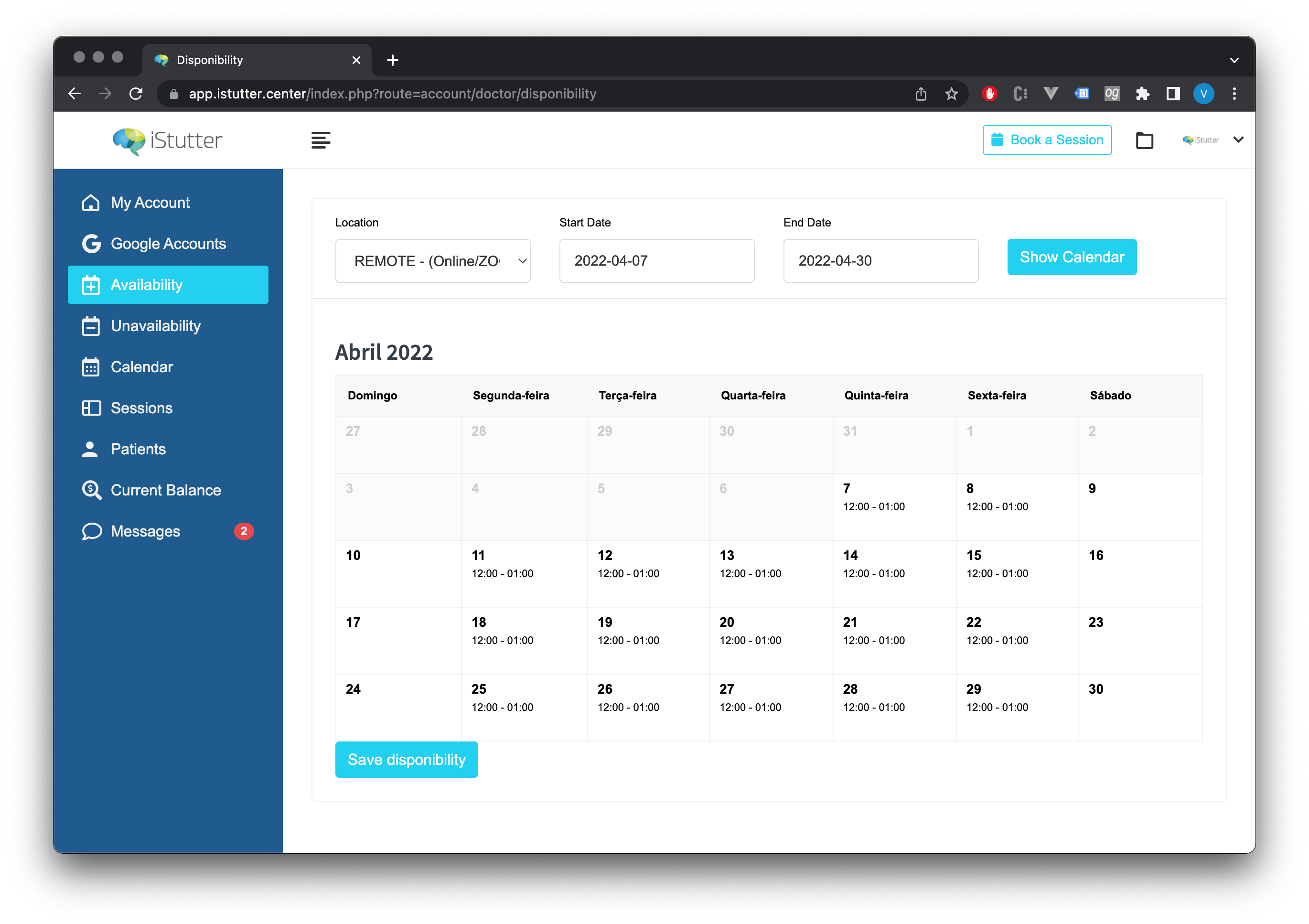Click the time slot on day 19
This screenshot has height=924, width=1309.
click(628, 640)
